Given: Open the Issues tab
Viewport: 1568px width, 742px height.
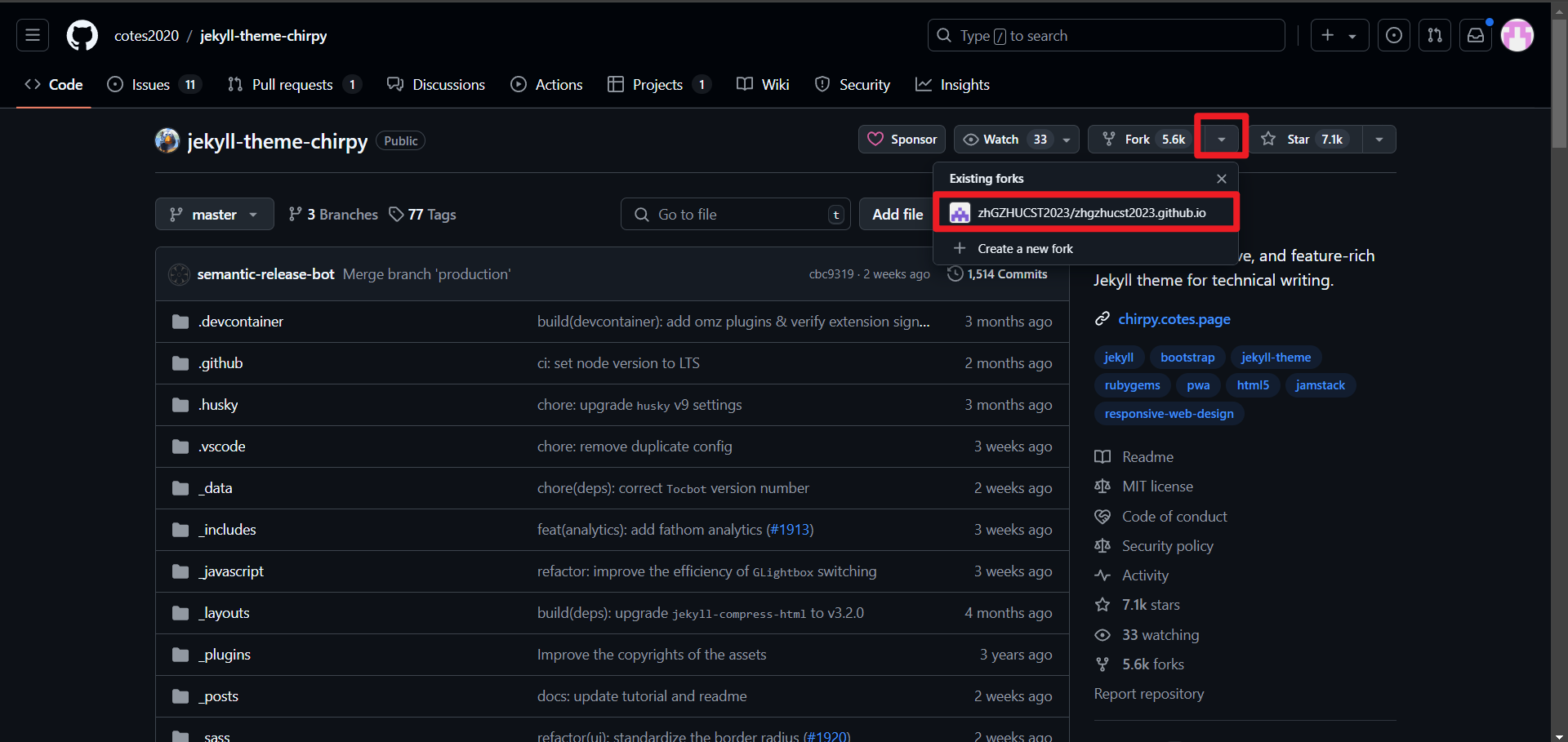Looking at the screenshot, I should (x=154, y=85).
